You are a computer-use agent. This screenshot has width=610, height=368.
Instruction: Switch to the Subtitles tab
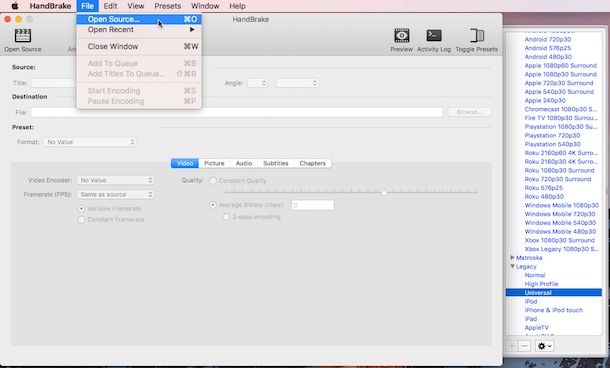tap(276, 163)
